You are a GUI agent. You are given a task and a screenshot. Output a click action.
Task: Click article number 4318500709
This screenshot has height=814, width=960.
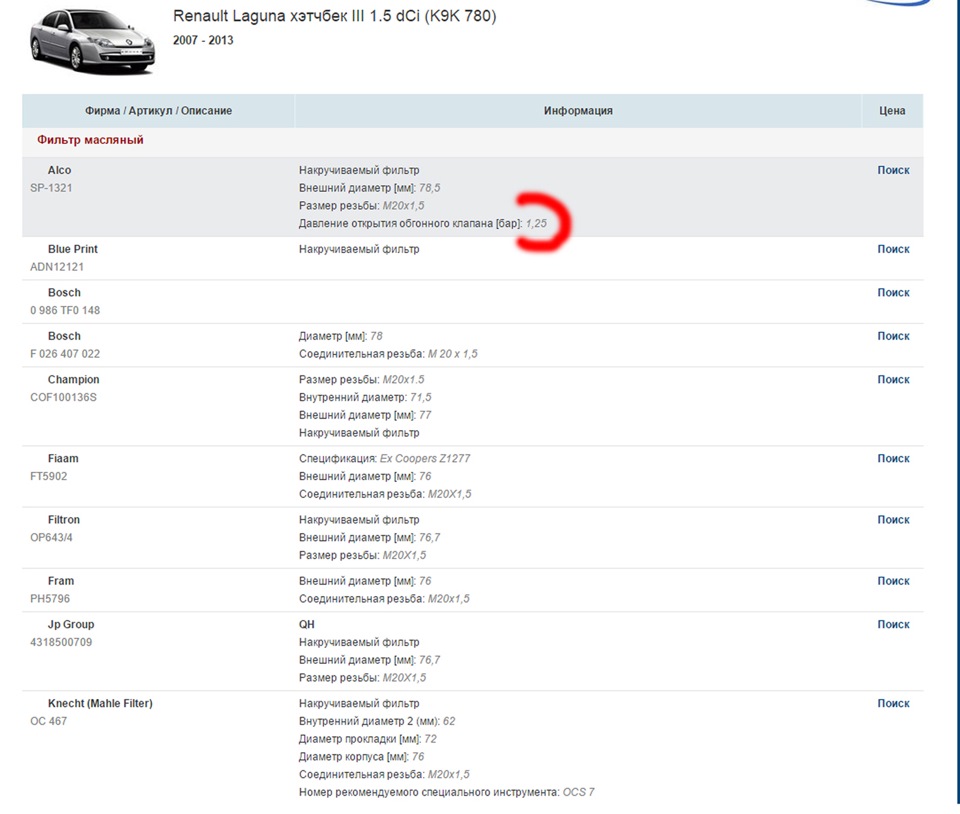click(61, 642)
